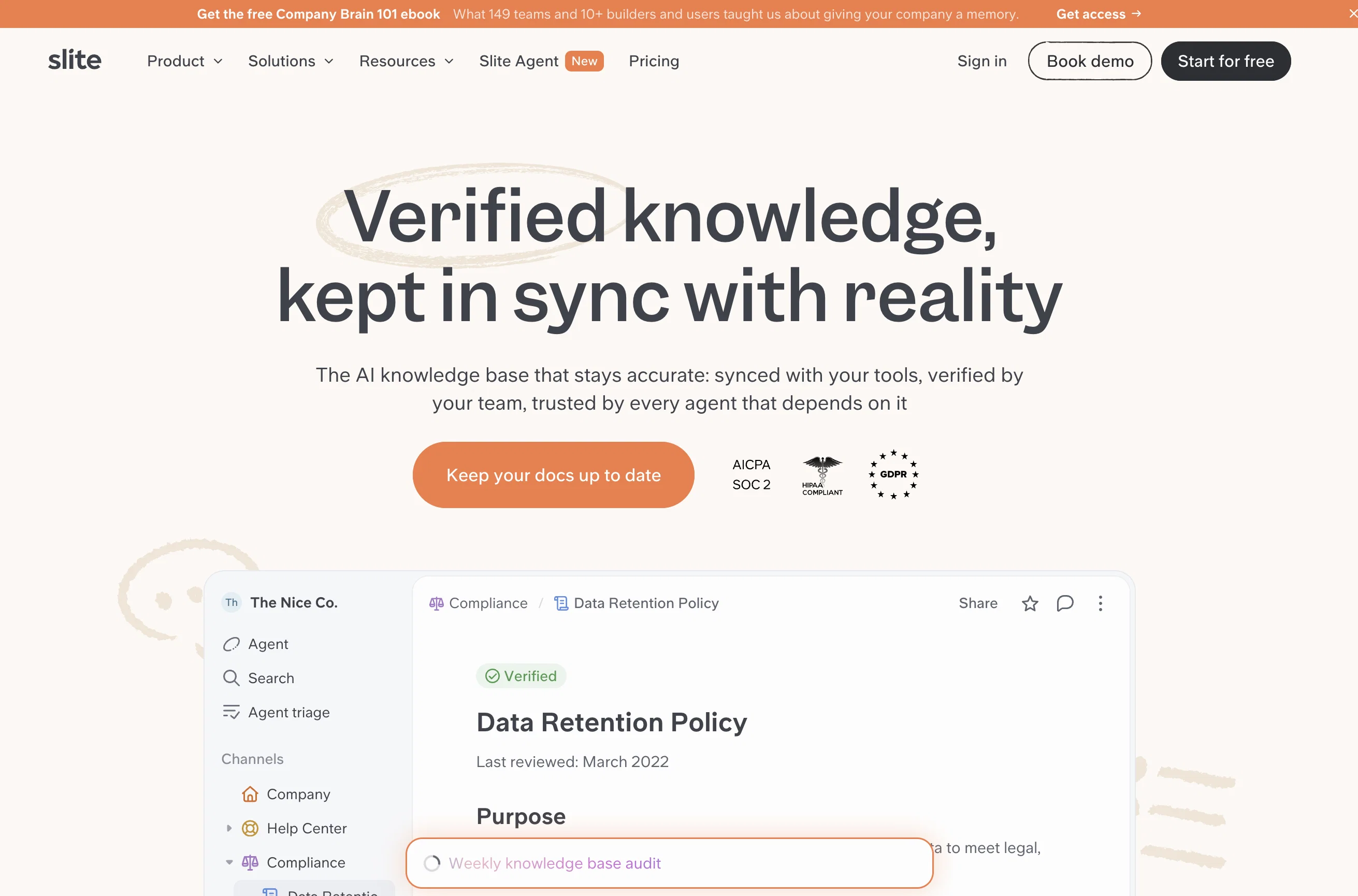Open the three-dot more options menu
The width and height of the screenshot is (1358, 896).
pyautogui.click(x=1101, y=603)
